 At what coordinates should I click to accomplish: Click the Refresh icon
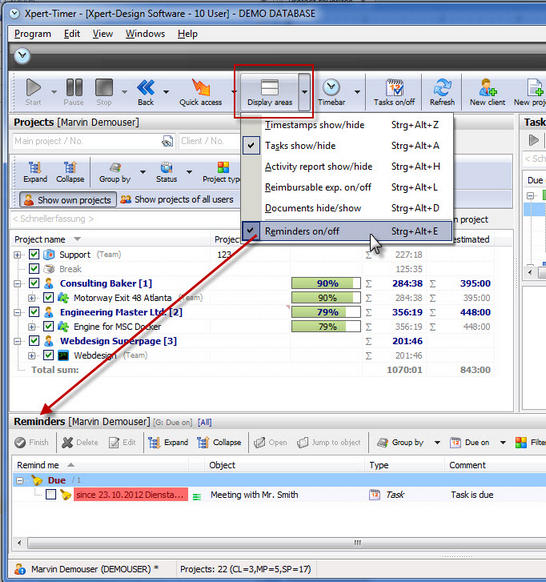point(442,88)
